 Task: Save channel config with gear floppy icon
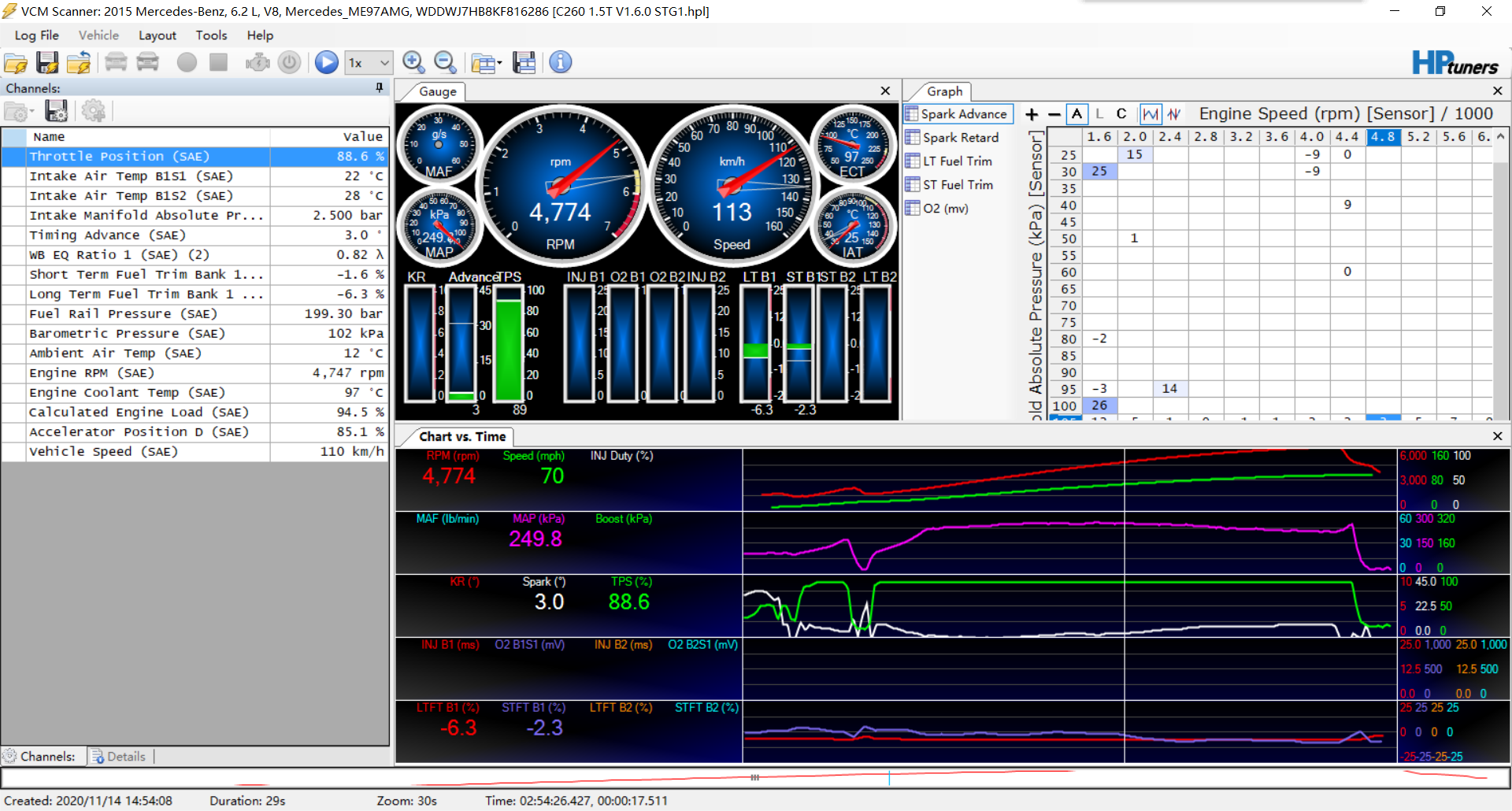tap(57, 111)
